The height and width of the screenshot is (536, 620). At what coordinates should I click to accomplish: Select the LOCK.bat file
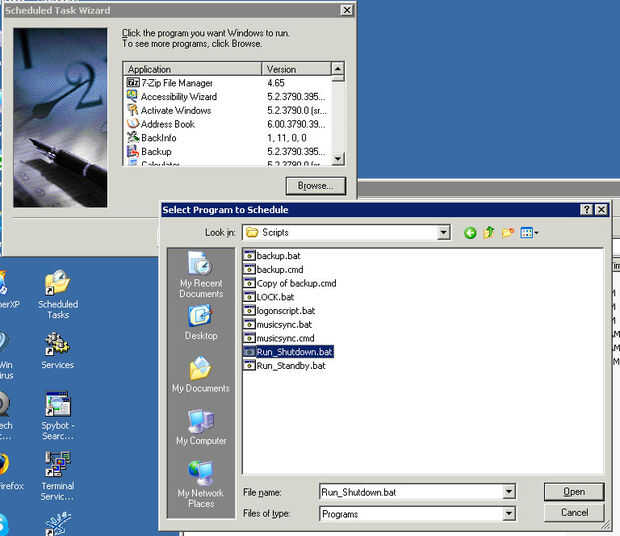coord(269,297)
